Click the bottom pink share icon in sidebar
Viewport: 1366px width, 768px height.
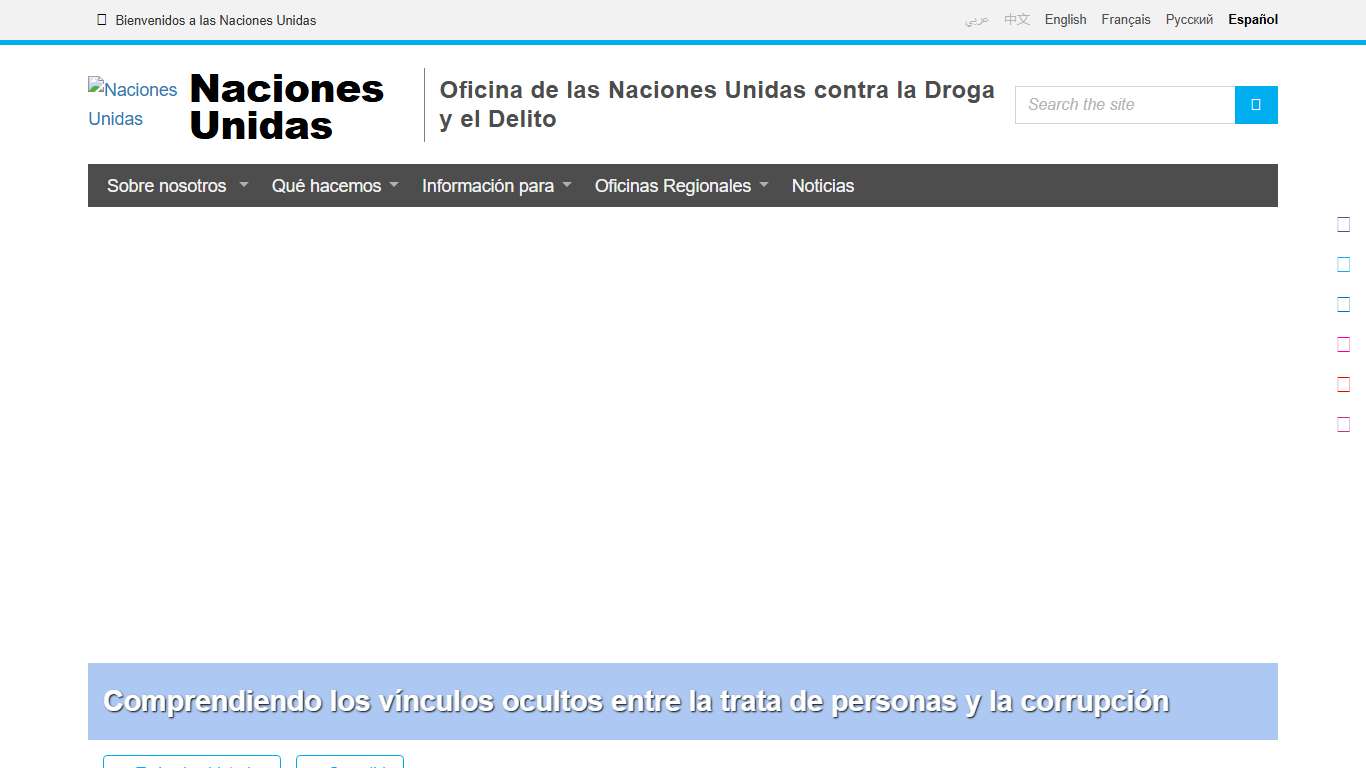point(1344,424)
